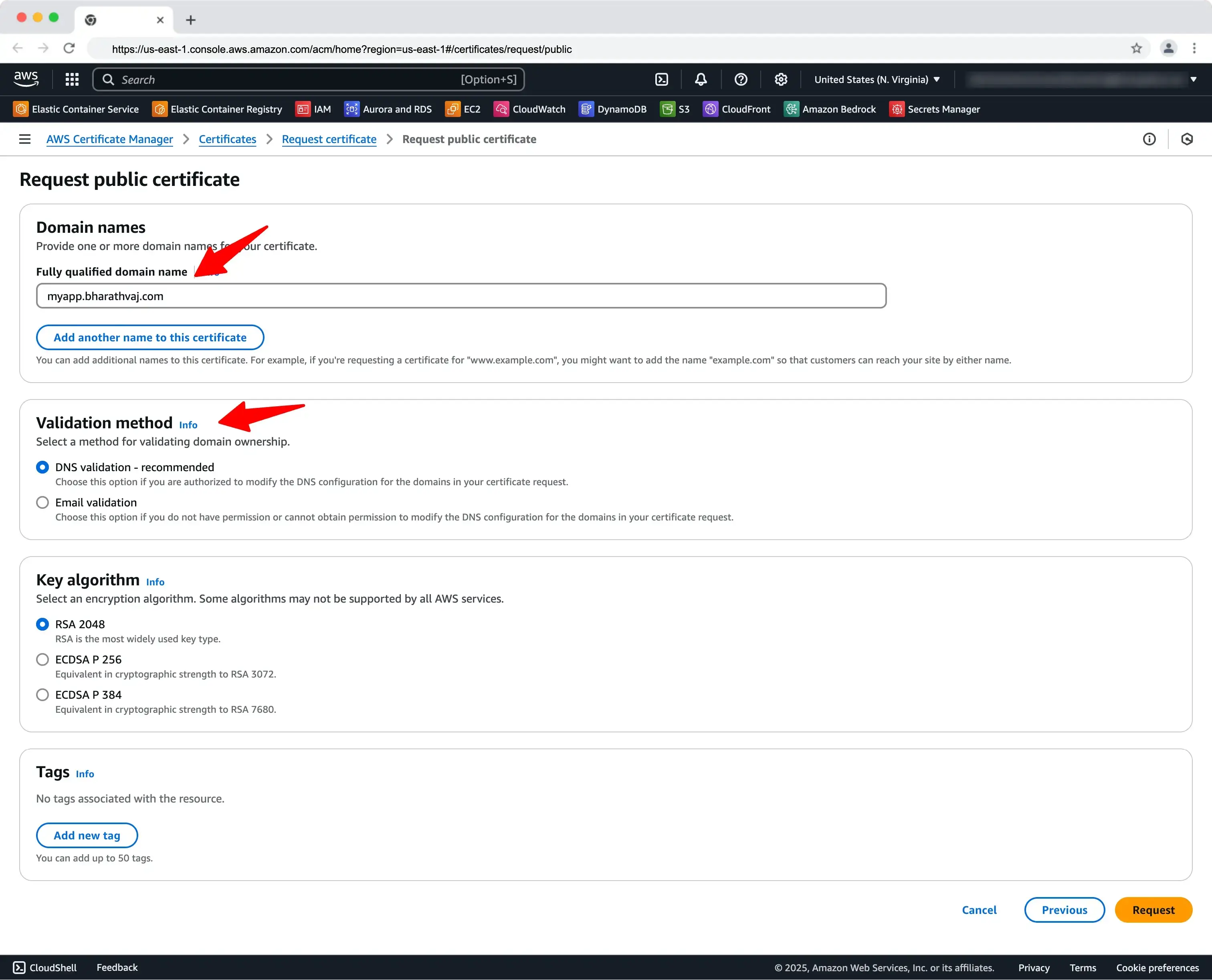The width and height of the screenshot is (1212, 980).
Task: Click the Cancel button
Action: tap(979, 909)
